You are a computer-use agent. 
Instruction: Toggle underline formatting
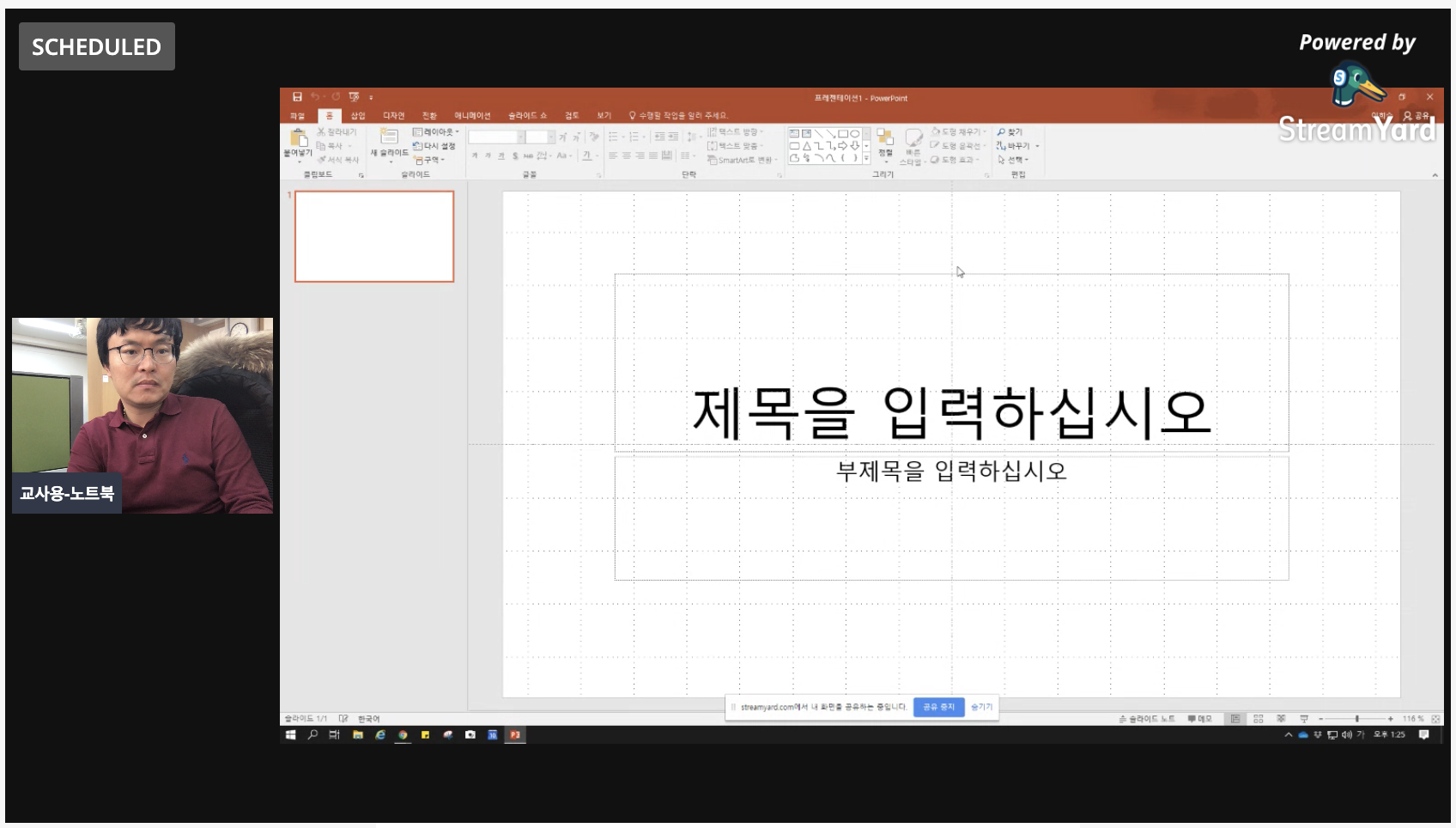(x=501, y=156)
